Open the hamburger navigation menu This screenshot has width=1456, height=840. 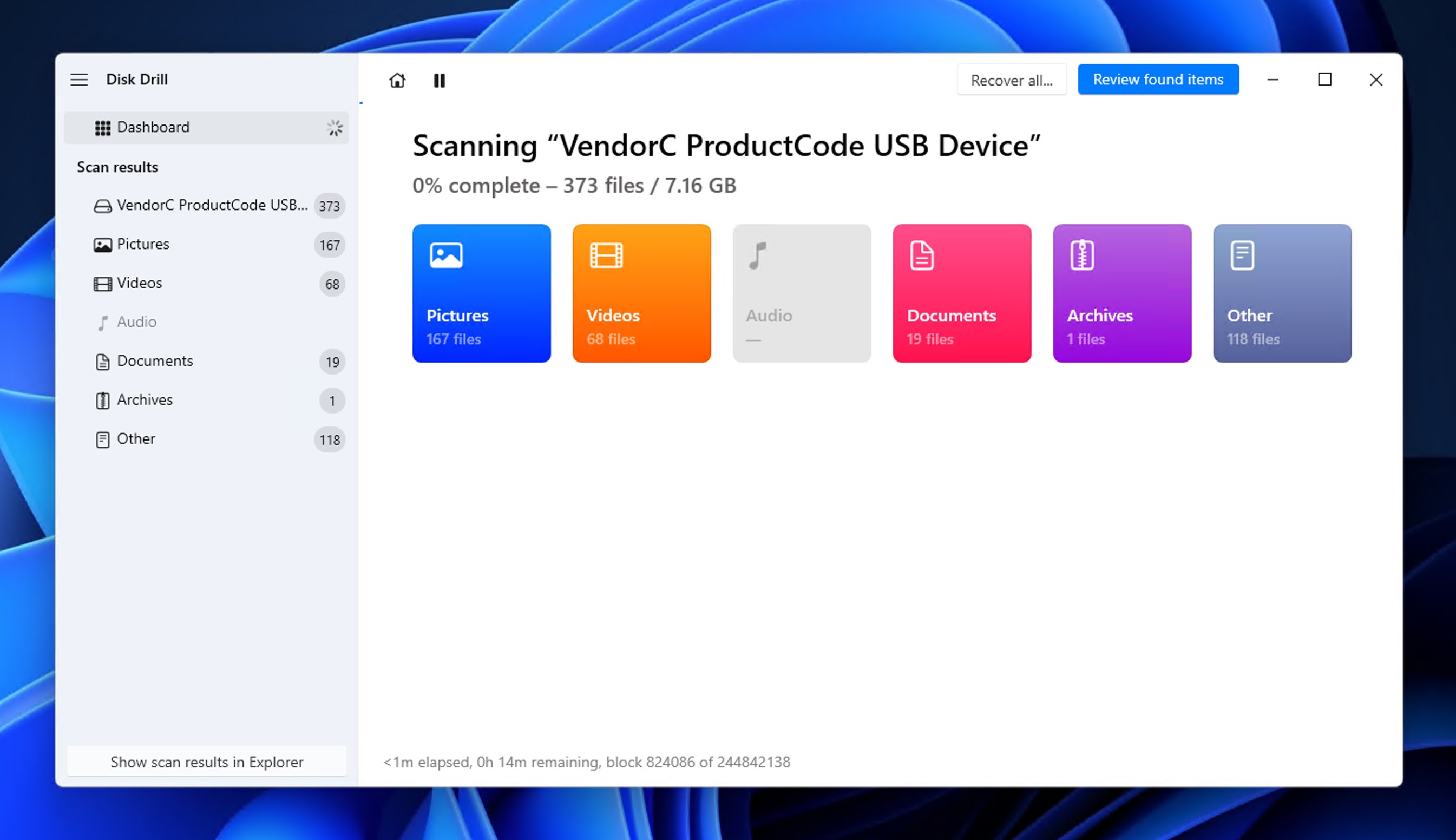79,80
